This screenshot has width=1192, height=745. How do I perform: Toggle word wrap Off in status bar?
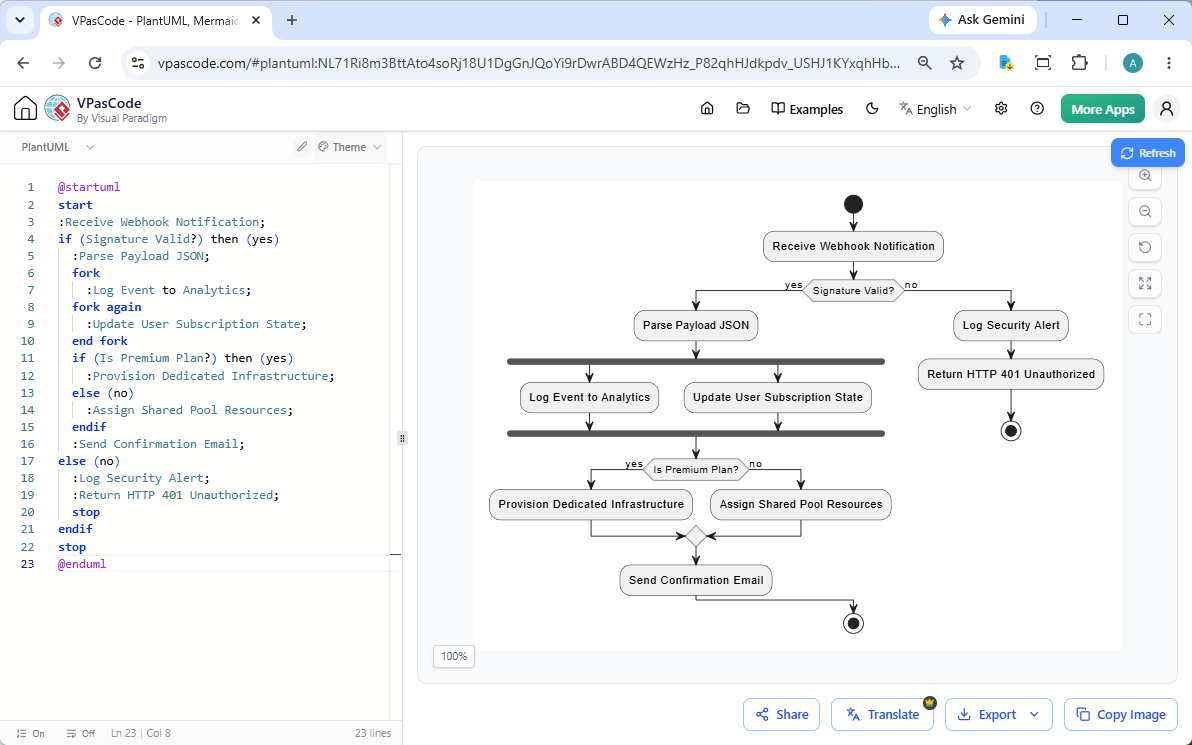81,734
